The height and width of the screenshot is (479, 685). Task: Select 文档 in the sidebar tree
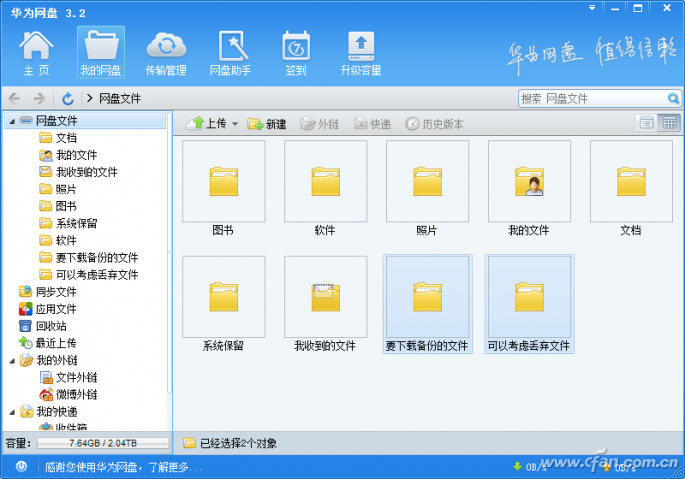tap(58, 138)
